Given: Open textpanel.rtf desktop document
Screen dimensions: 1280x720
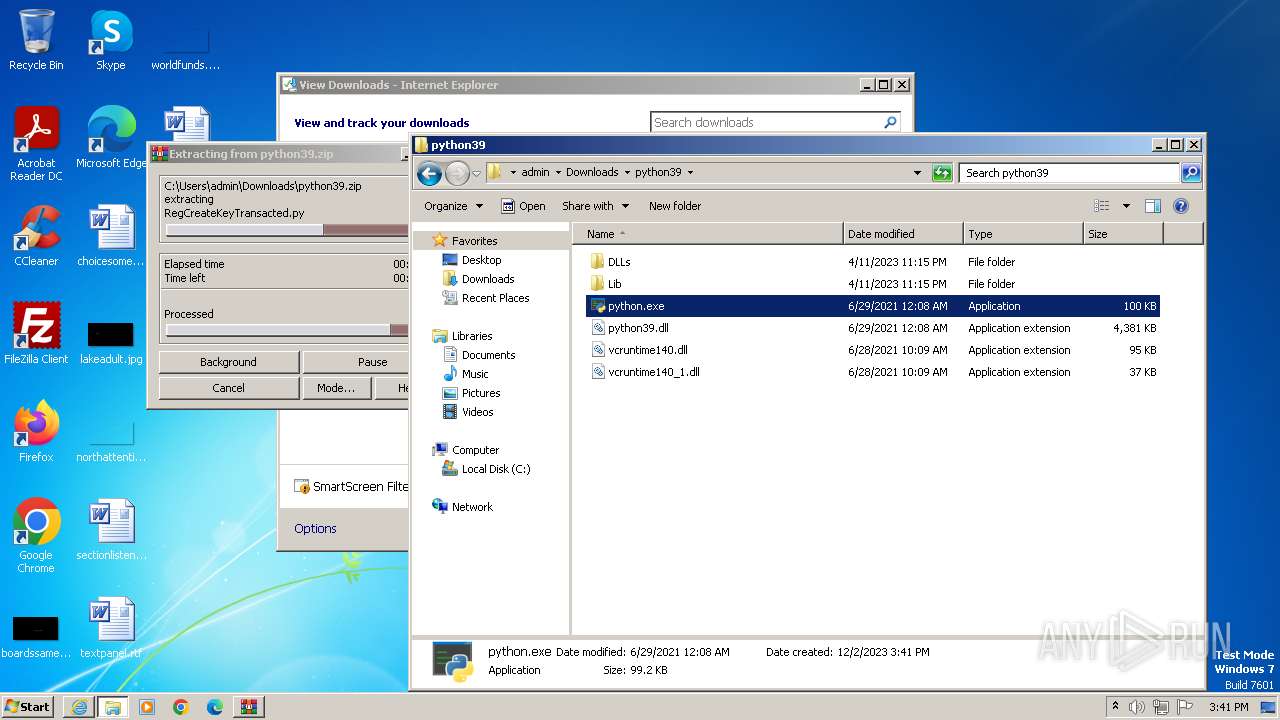Looking at the screenshot, I should click(111, 628).
